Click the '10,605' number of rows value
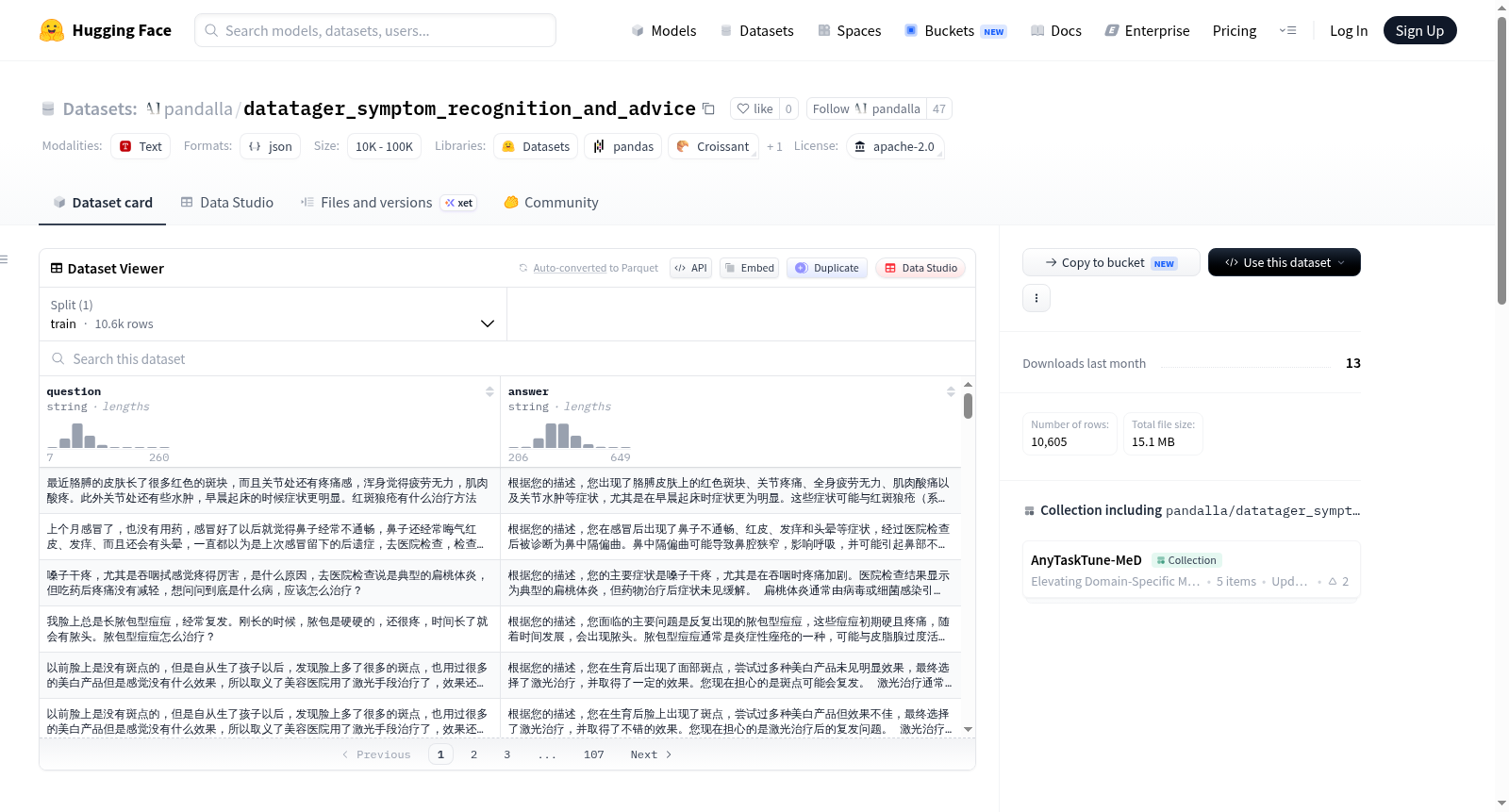The image size is (1509, 812). [1049, 441]
